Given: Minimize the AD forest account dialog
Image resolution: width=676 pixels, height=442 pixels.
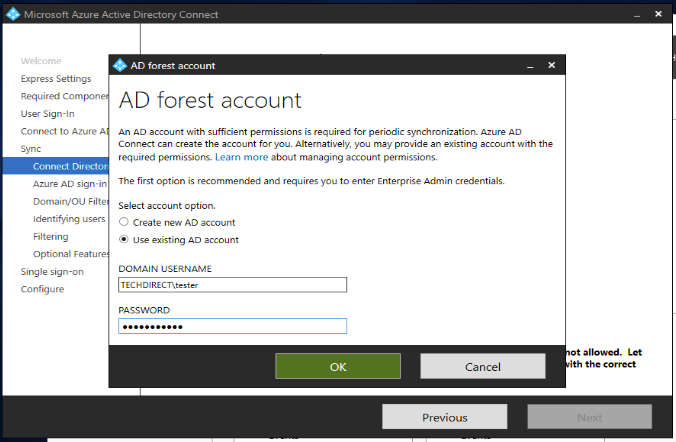Looking at the screenshot, I should 530,66.
